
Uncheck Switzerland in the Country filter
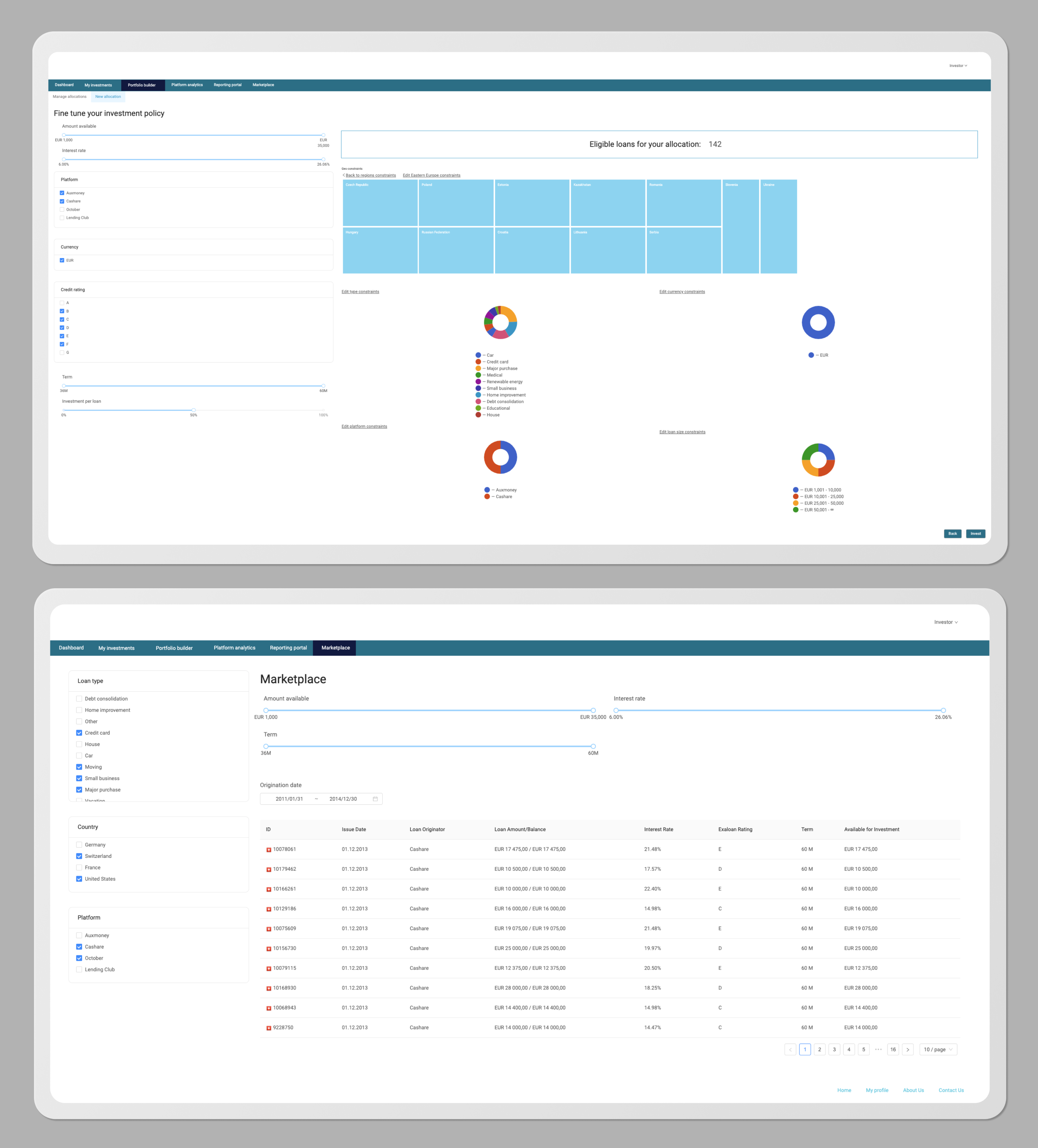point(79,856)
